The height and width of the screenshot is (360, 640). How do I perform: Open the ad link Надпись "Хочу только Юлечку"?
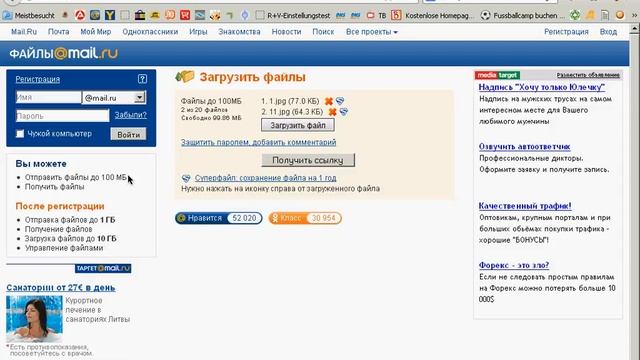(542, 87)
